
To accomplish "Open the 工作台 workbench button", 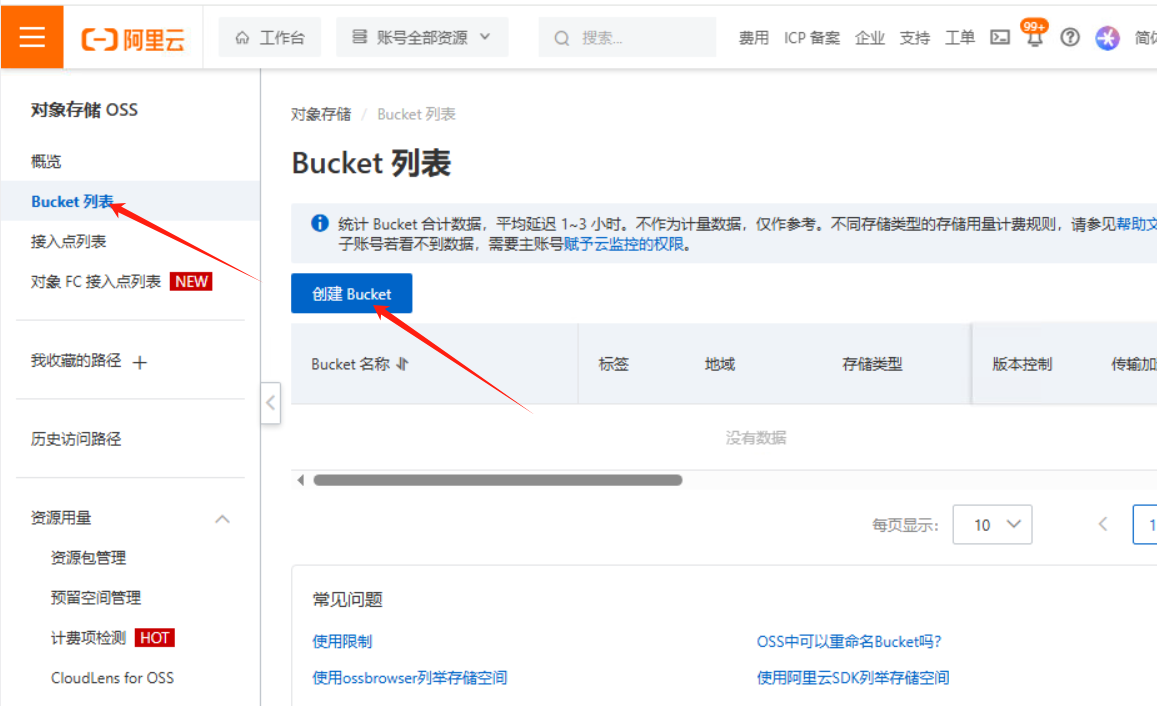I will point(270,37).
